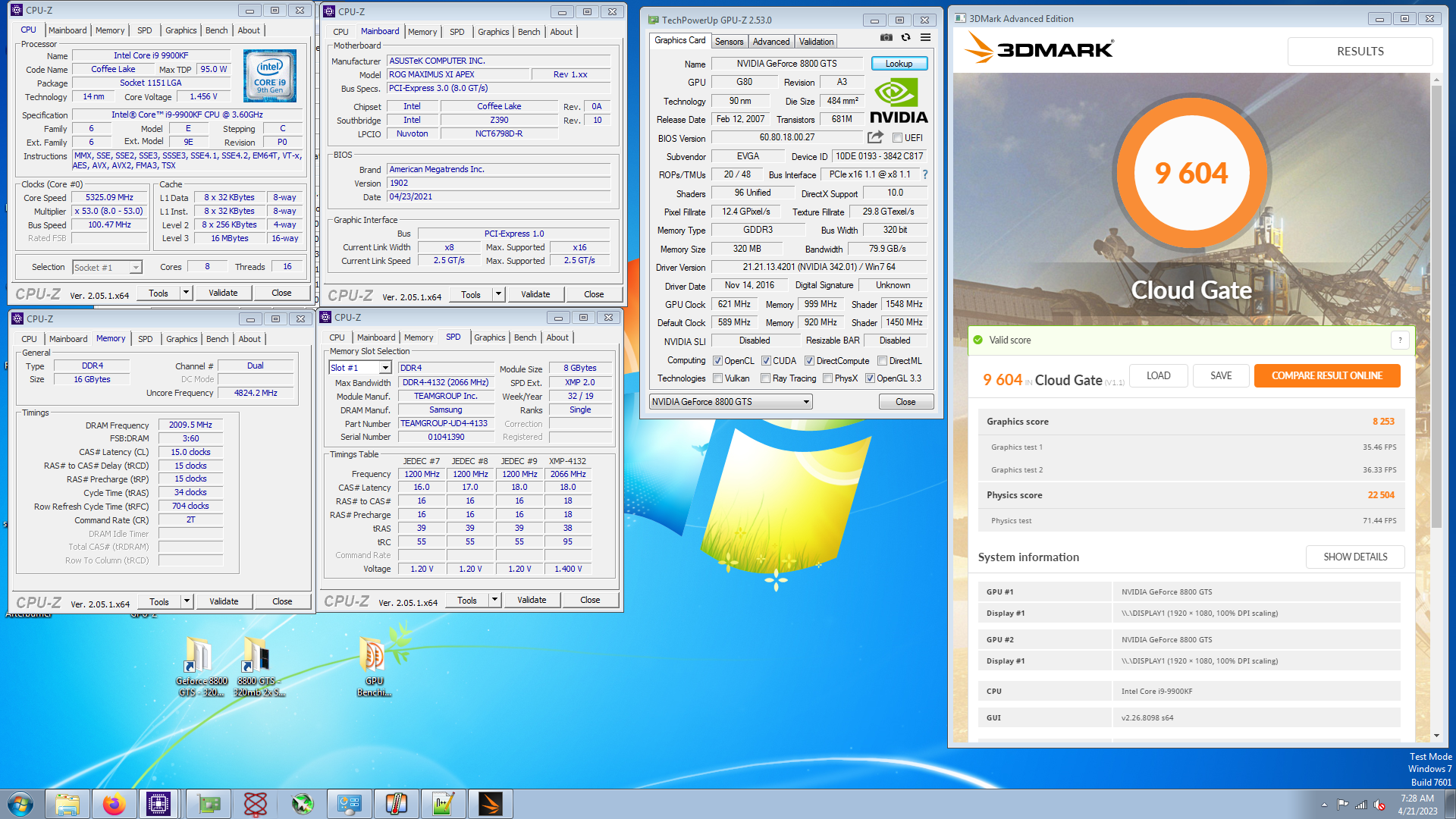Screen dimensions: 1456x819
Task: Open 8800 GTS 320mb 2x S folder shortcut
Action: tap(259, 667)
